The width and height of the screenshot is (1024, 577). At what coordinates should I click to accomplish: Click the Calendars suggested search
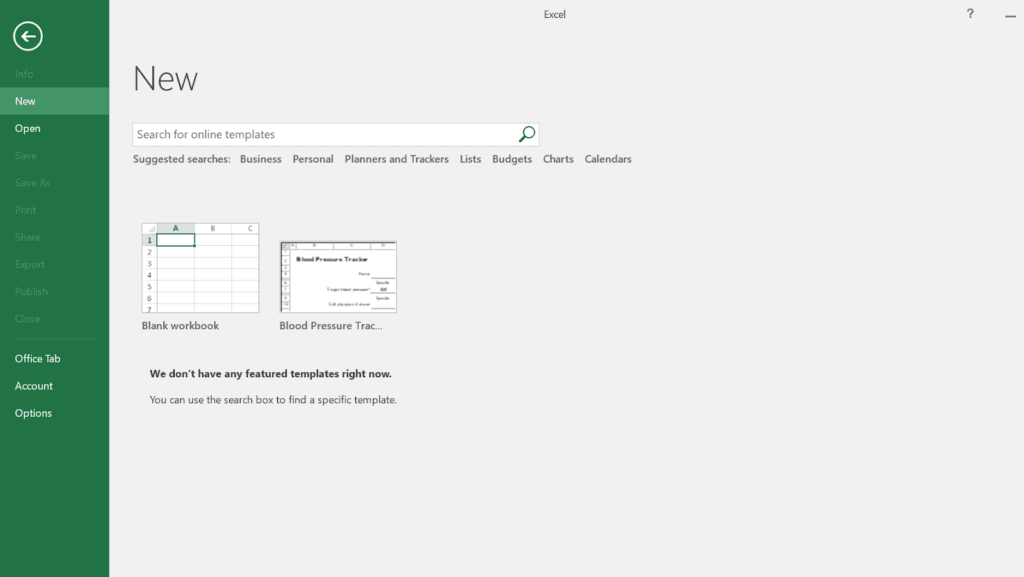click(608, 159)
